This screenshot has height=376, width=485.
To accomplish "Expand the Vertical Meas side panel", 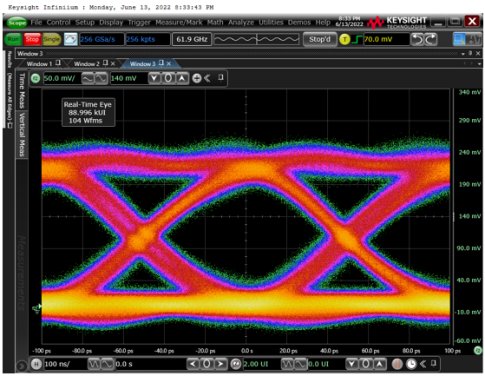I will point(22,134).
